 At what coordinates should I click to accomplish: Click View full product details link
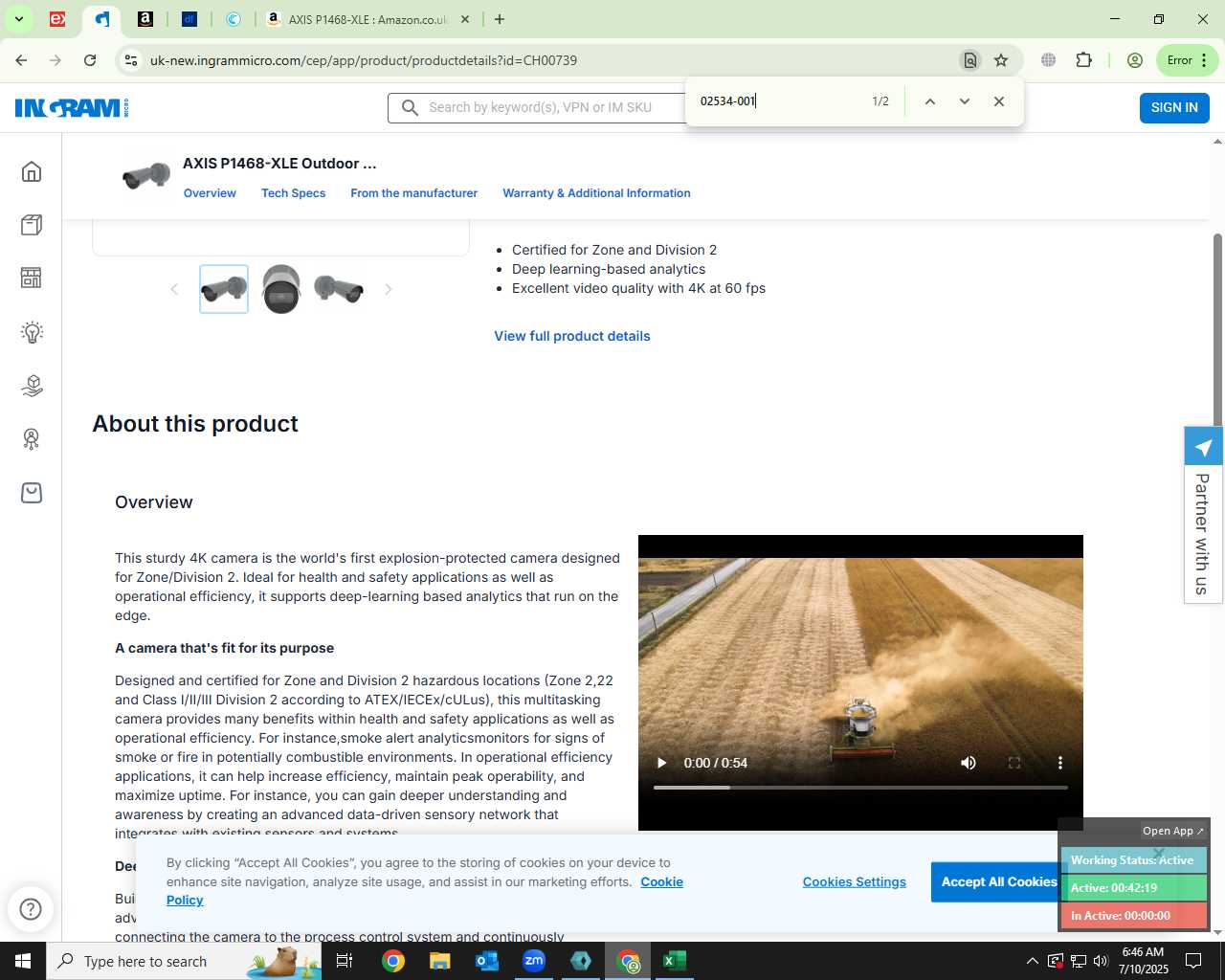click(572, 336)
